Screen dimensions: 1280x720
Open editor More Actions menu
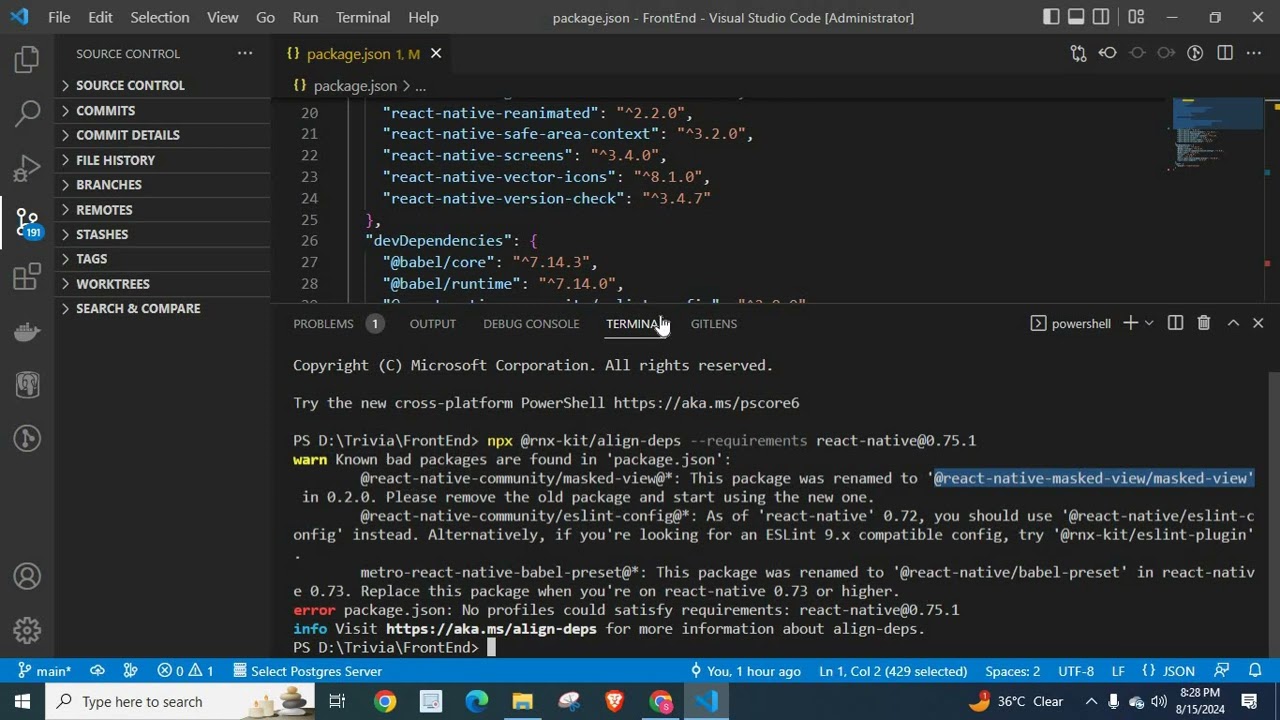tap(1255, 53)
